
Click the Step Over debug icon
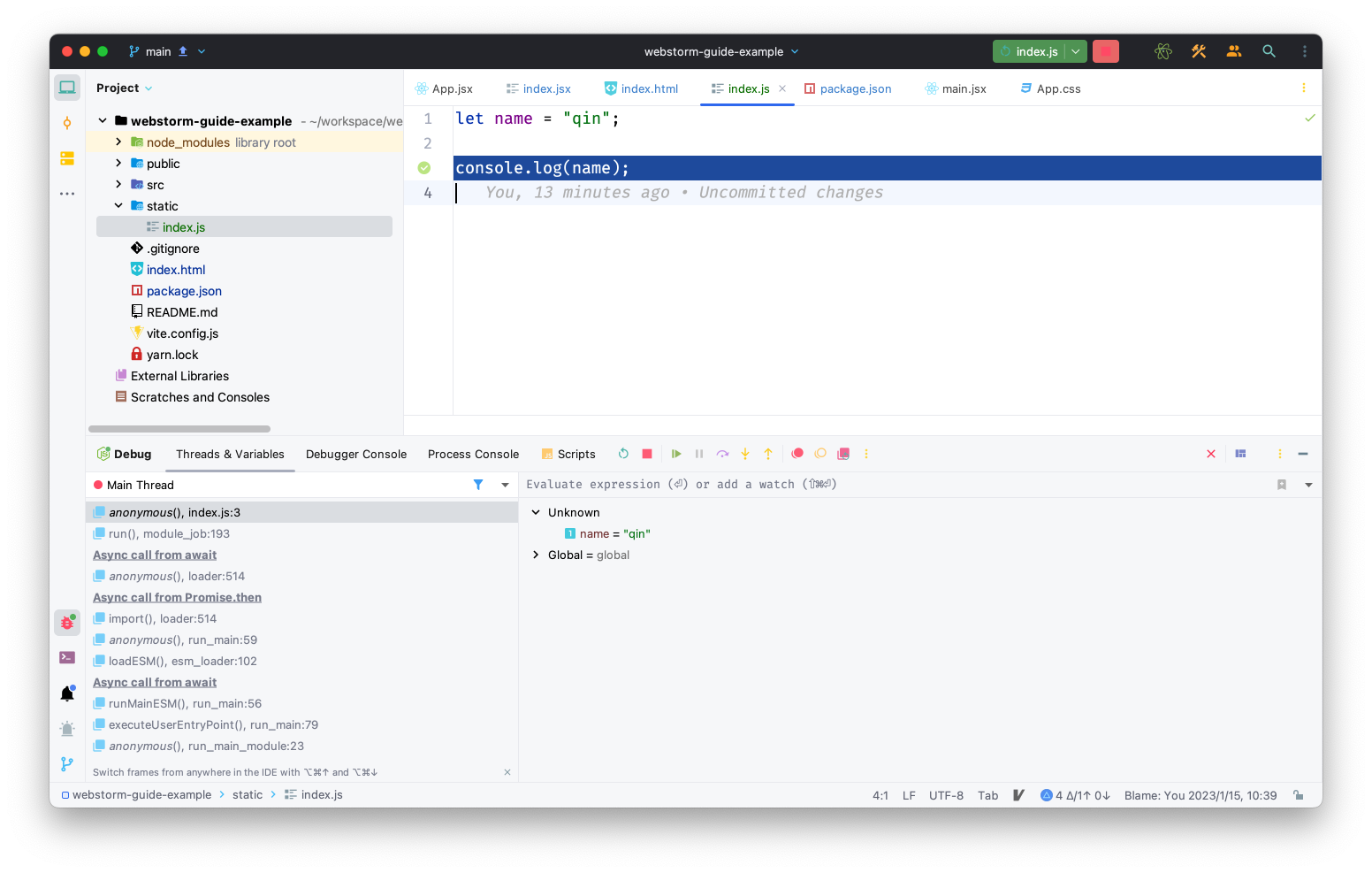click(722, 453)
